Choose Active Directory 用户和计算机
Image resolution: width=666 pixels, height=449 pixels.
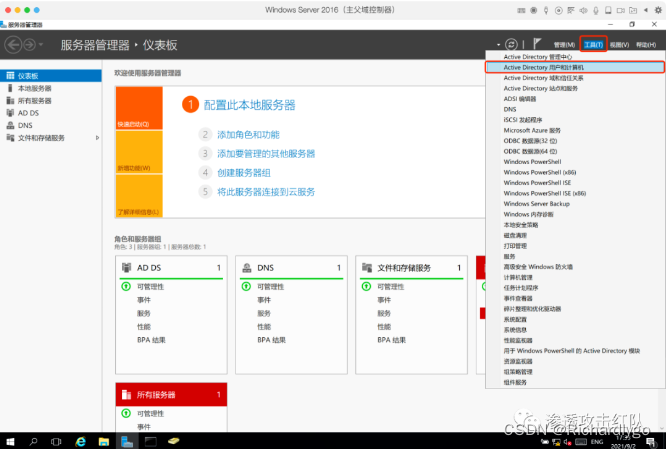click(x=575, y=68)
